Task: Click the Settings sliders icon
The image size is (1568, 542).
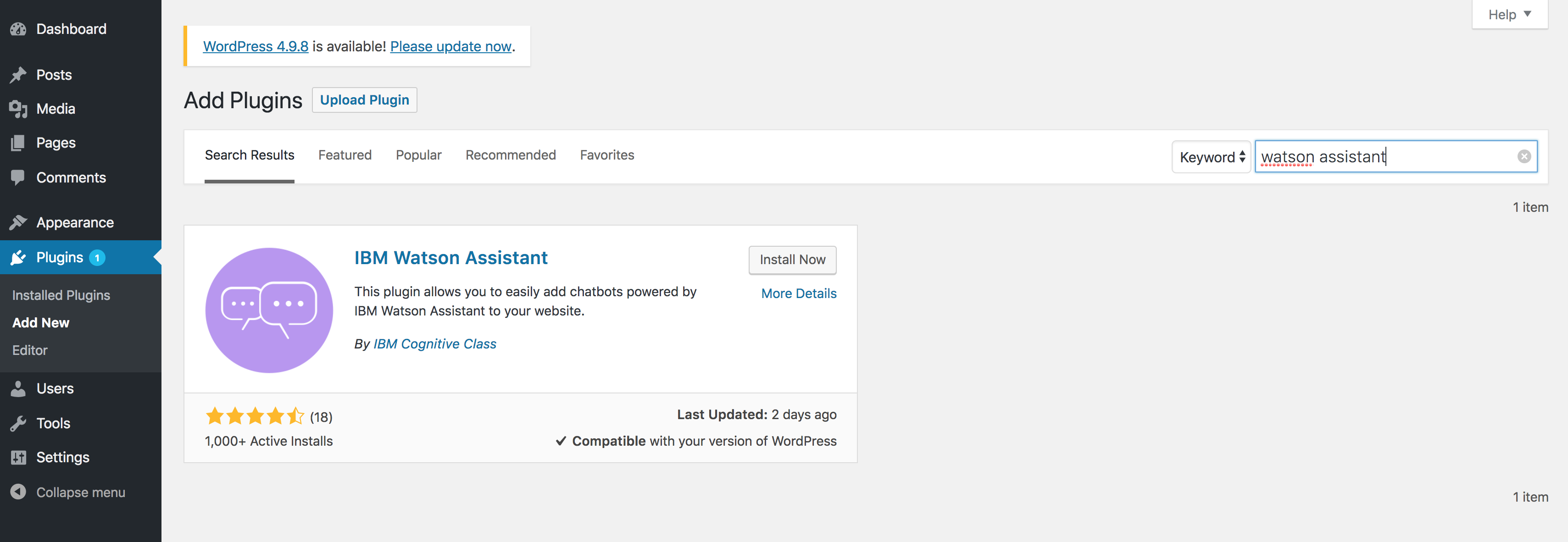Action: (18, 458)
